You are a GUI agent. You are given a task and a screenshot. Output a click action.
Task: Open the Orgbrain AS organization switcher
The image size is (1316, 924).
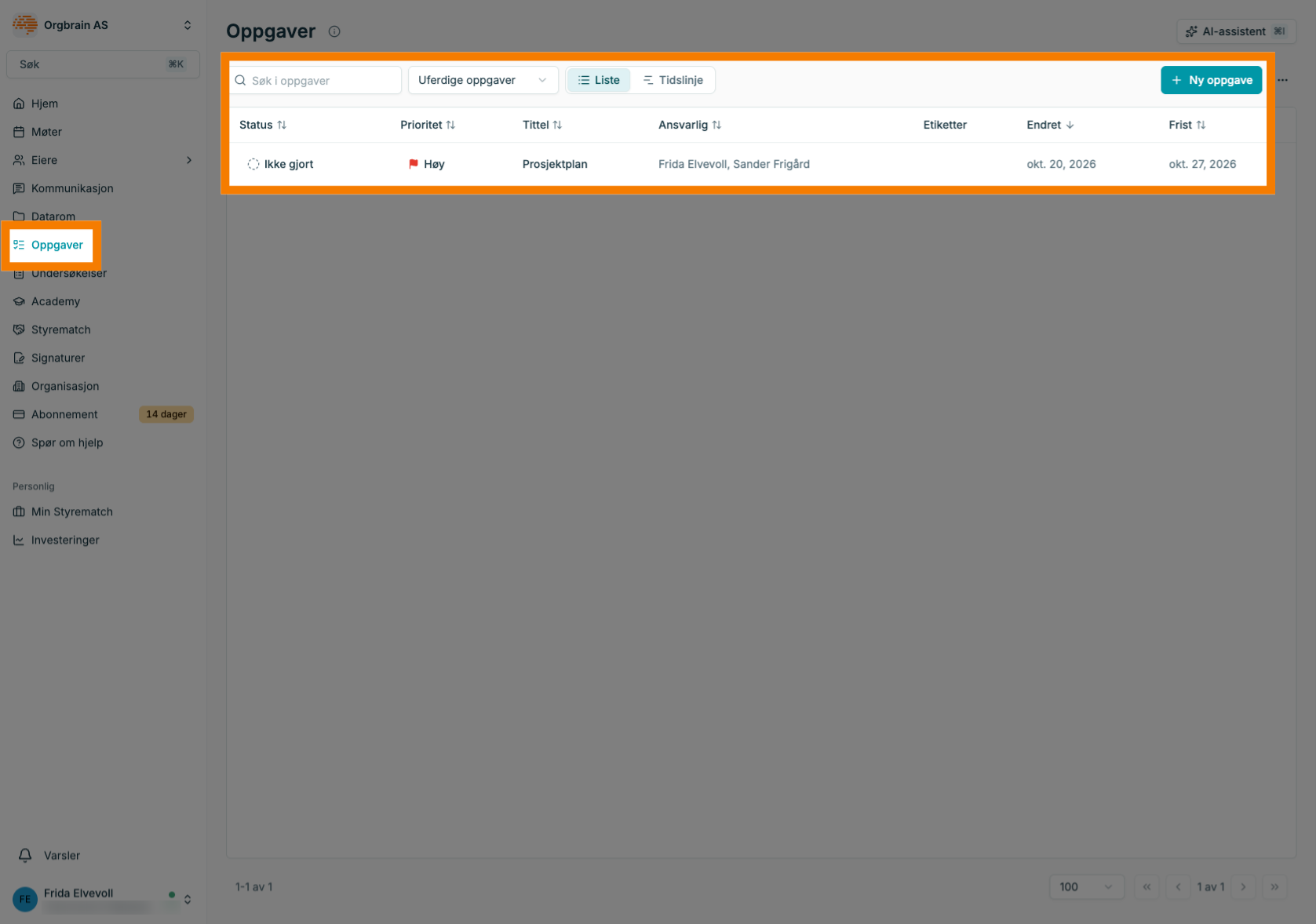click(x=103, y=25)
